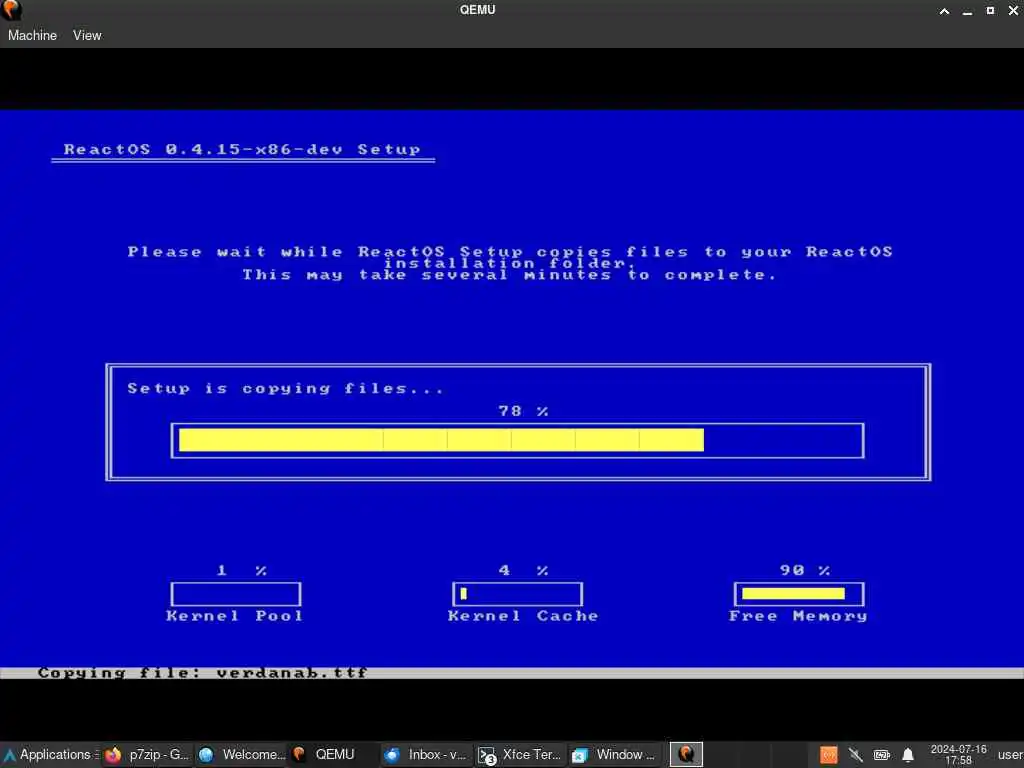Open the battery power tray icon
1024x768 pixels.
[x=882, y=755]
